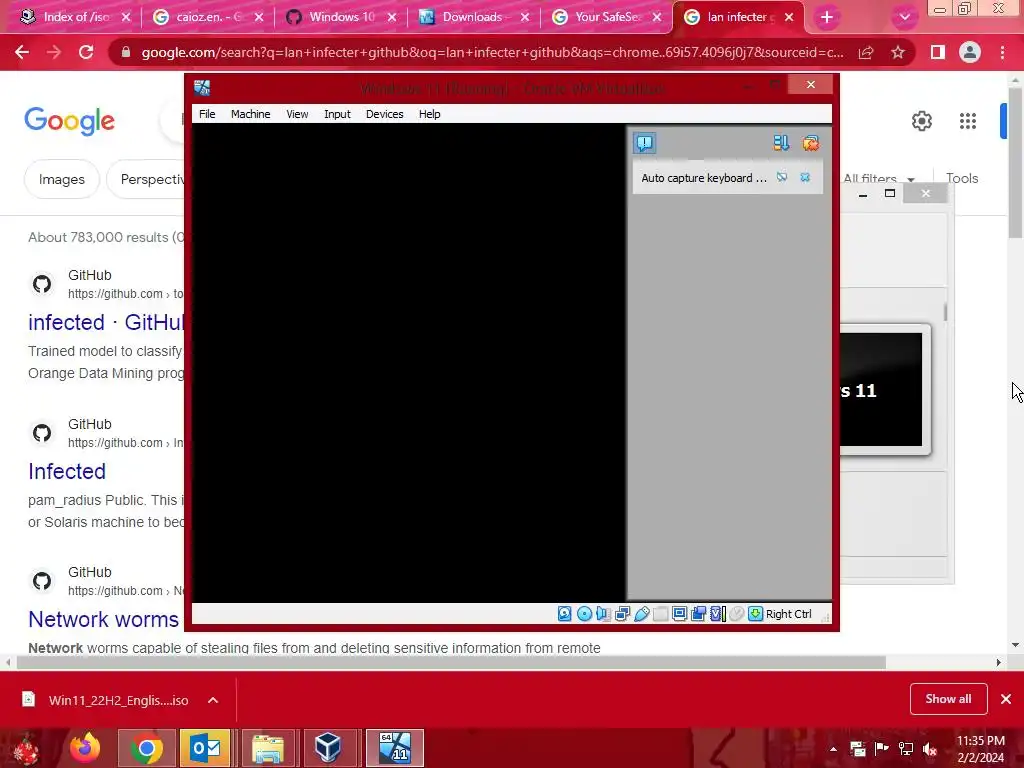Dismiss the Auto capture keyboard notification
1024x768 pixels.
[x=805, y=178]
